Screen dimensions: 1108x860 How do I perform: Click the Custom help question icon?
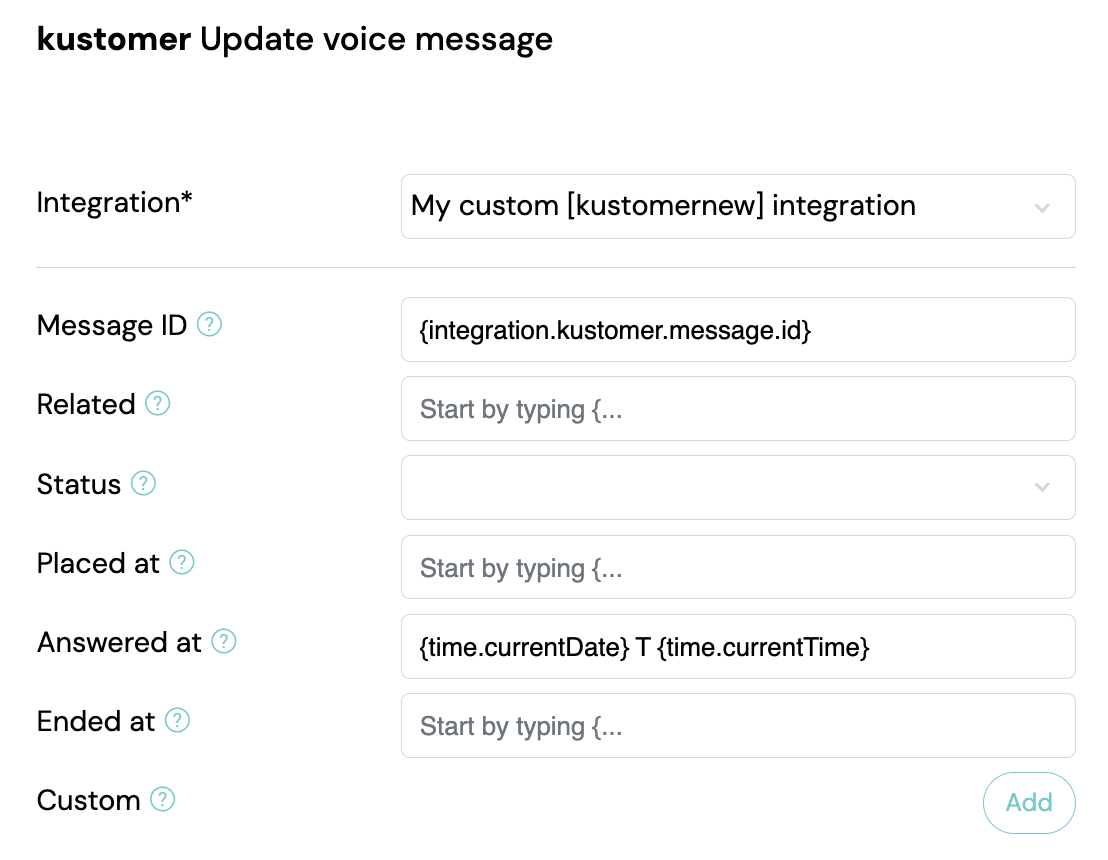(163, 800)
